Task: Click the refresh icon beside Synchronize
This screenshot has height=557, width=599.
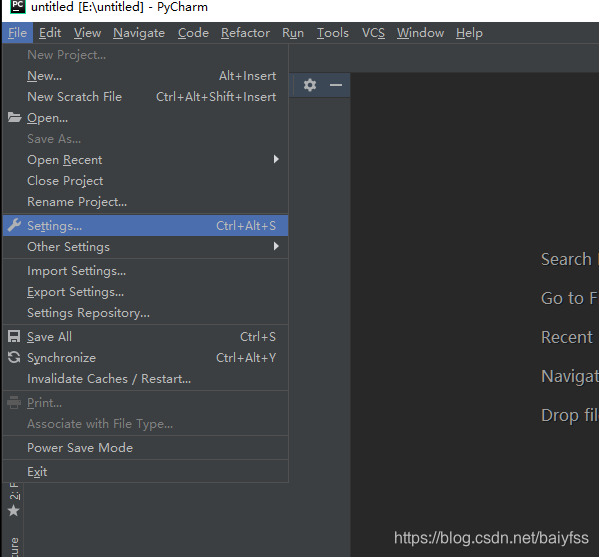Action: (14, 358)
